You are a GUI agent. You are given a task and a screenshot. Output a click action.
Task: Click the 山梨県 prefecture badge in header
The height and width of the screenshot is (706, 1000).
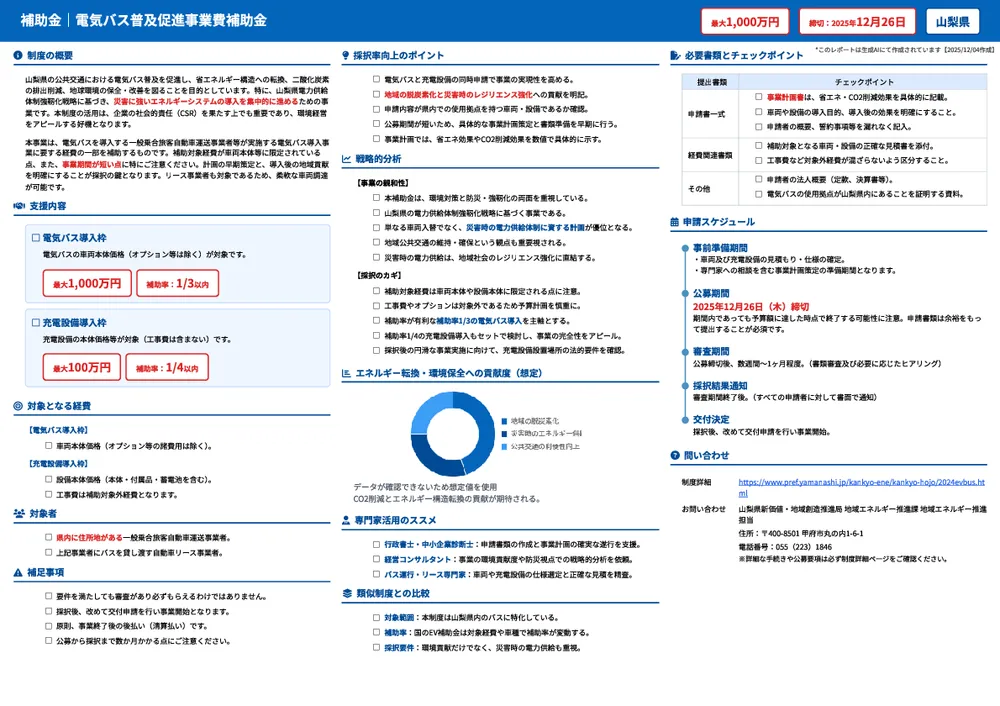(x=953, y=21)
